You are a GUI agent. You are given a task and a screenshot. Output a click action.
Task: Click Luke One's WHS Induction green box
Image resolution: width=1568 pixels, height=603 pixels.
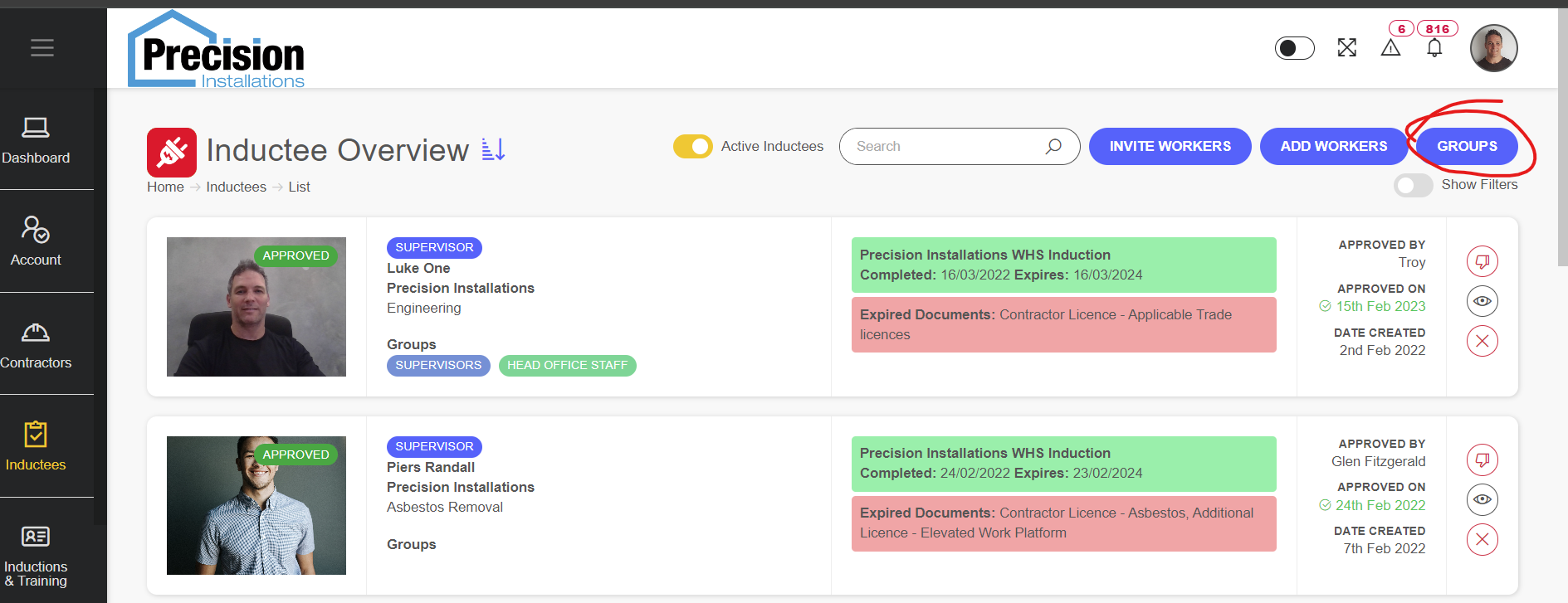(1063, 265)
